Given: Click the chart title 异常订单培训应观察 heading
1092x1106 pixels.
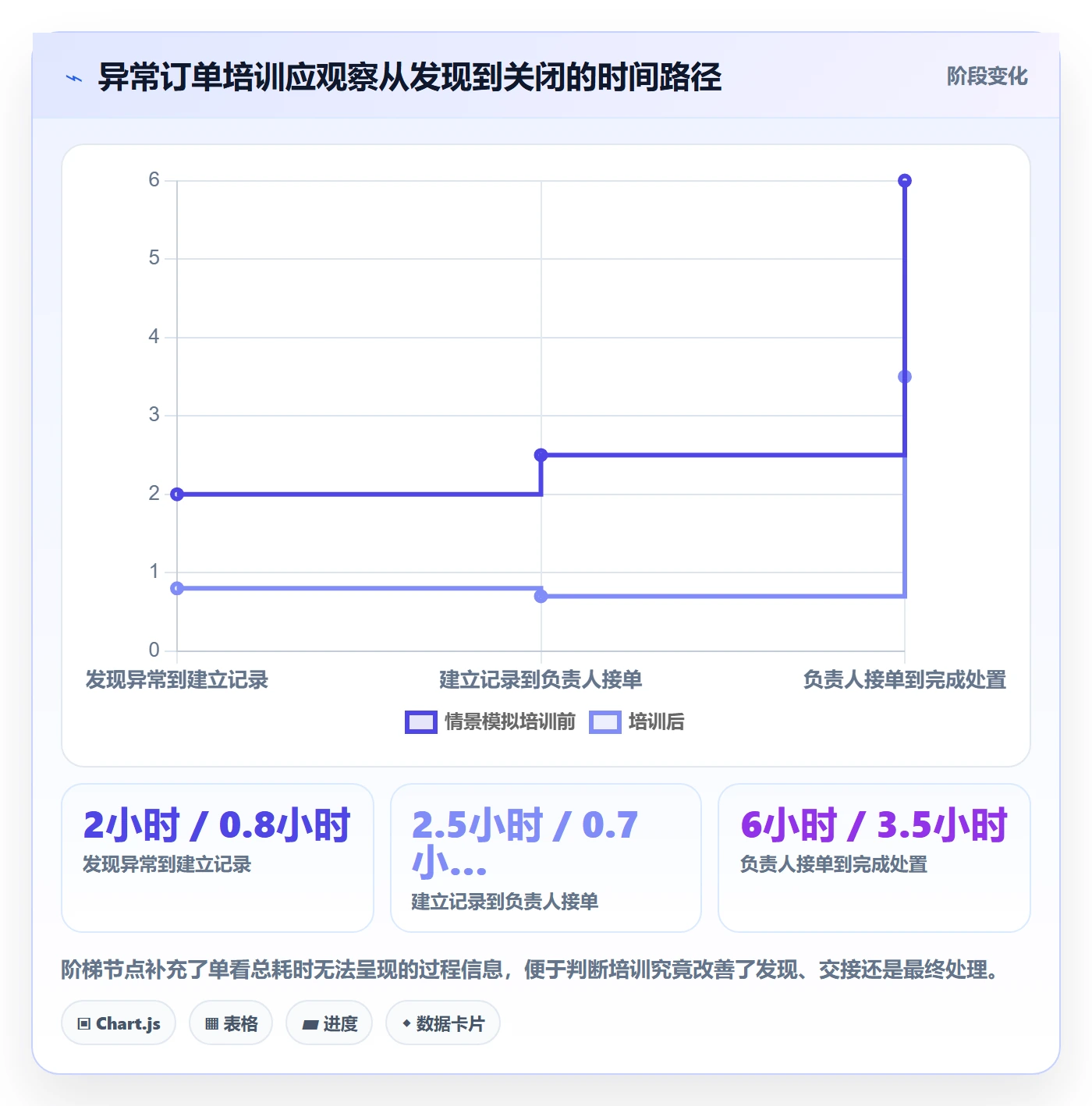Looking at the screenshot, I should point(409,77).
